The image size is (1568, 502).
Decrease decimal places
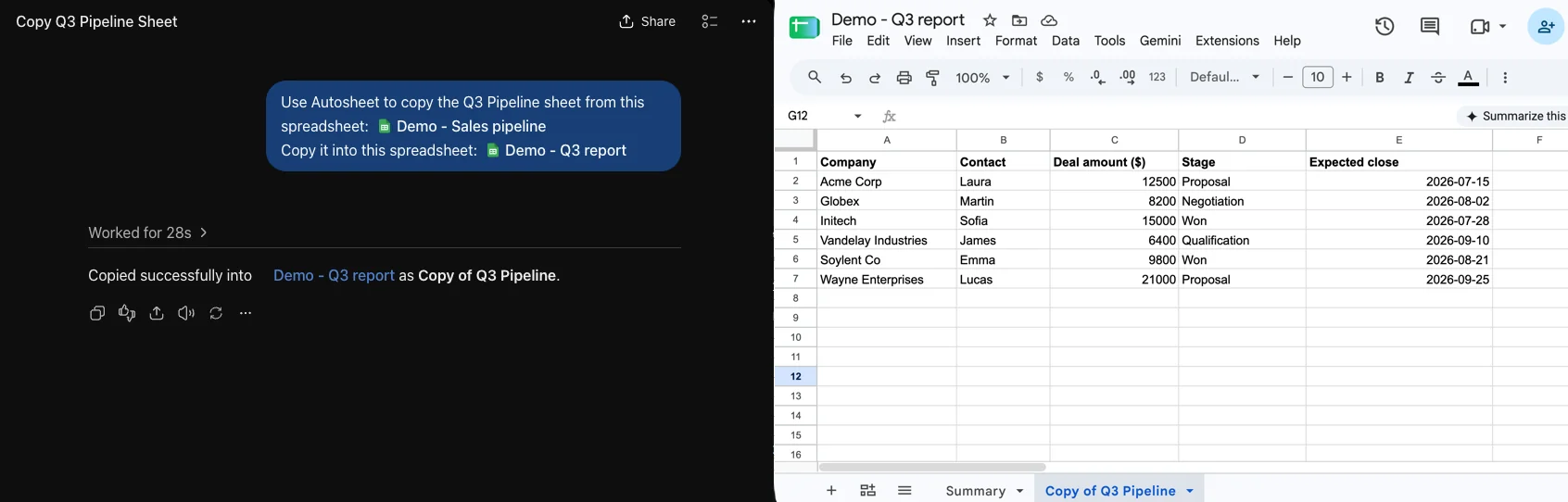click(1098, 78)
